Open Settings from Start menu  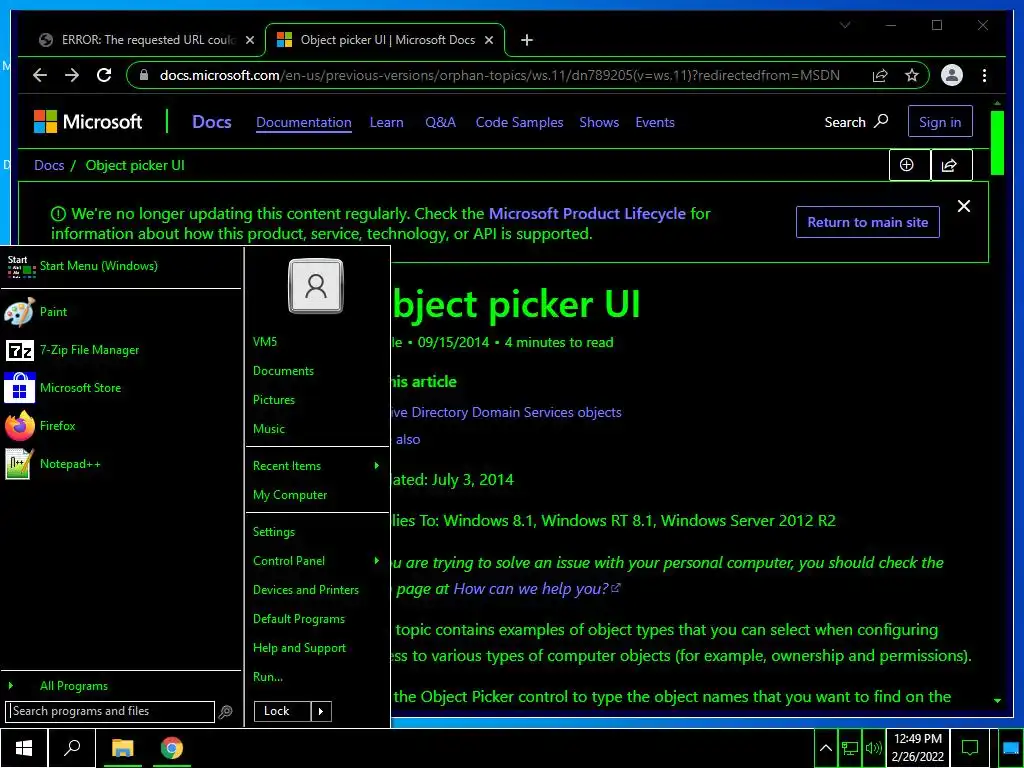pyautogui.click(x=274, y=532)
